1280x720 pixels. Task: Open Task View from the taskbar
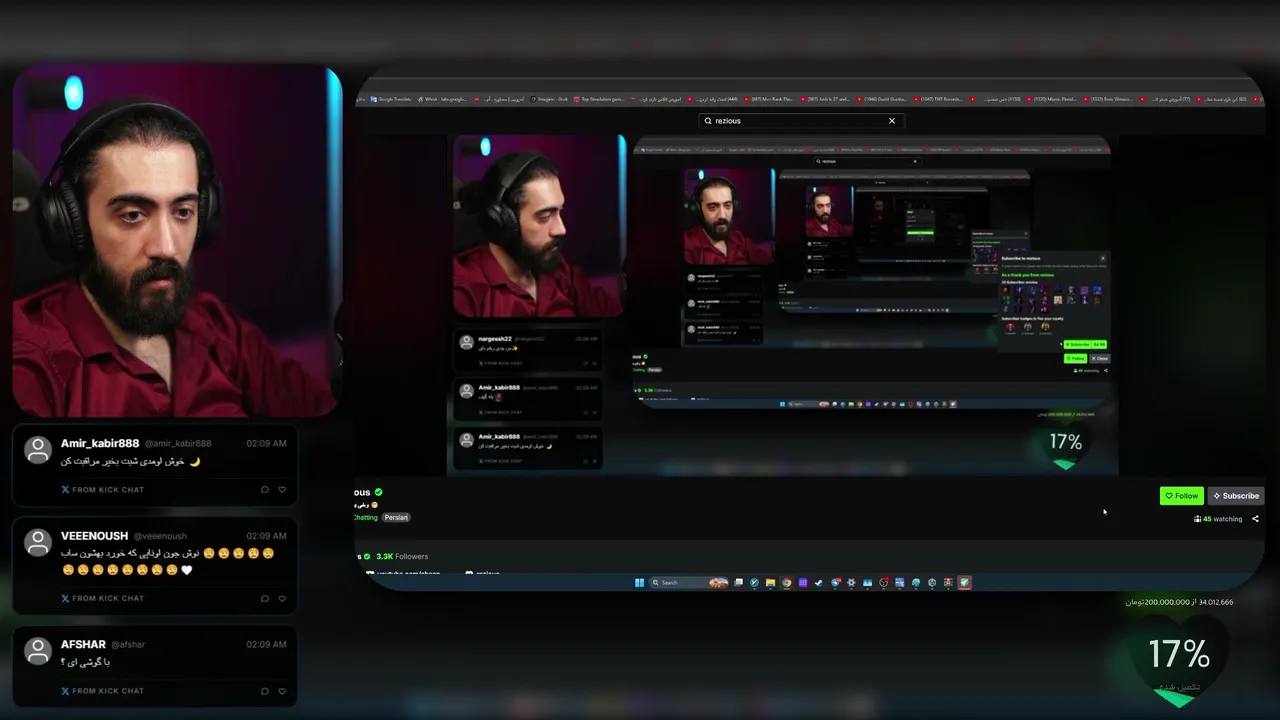[x=738, y=583]
